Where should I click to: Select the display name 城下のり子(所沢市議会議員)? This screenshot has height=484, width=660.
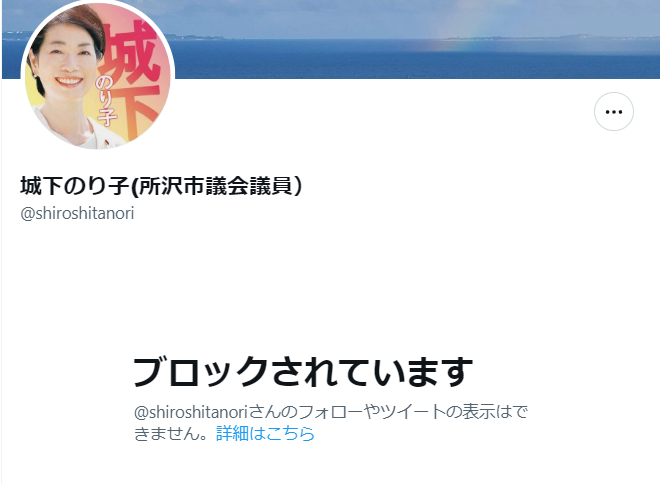161,186
